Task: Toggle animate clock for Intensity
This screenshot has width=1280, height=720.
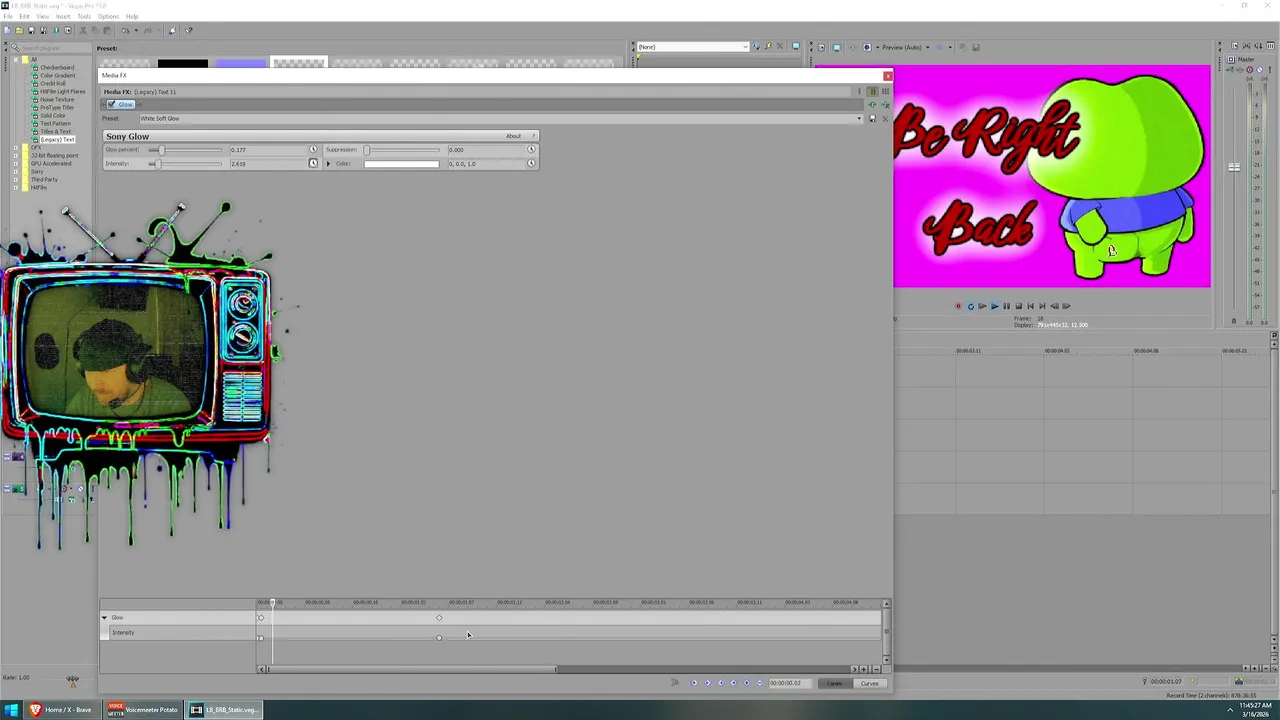Action: click(312, 163)
